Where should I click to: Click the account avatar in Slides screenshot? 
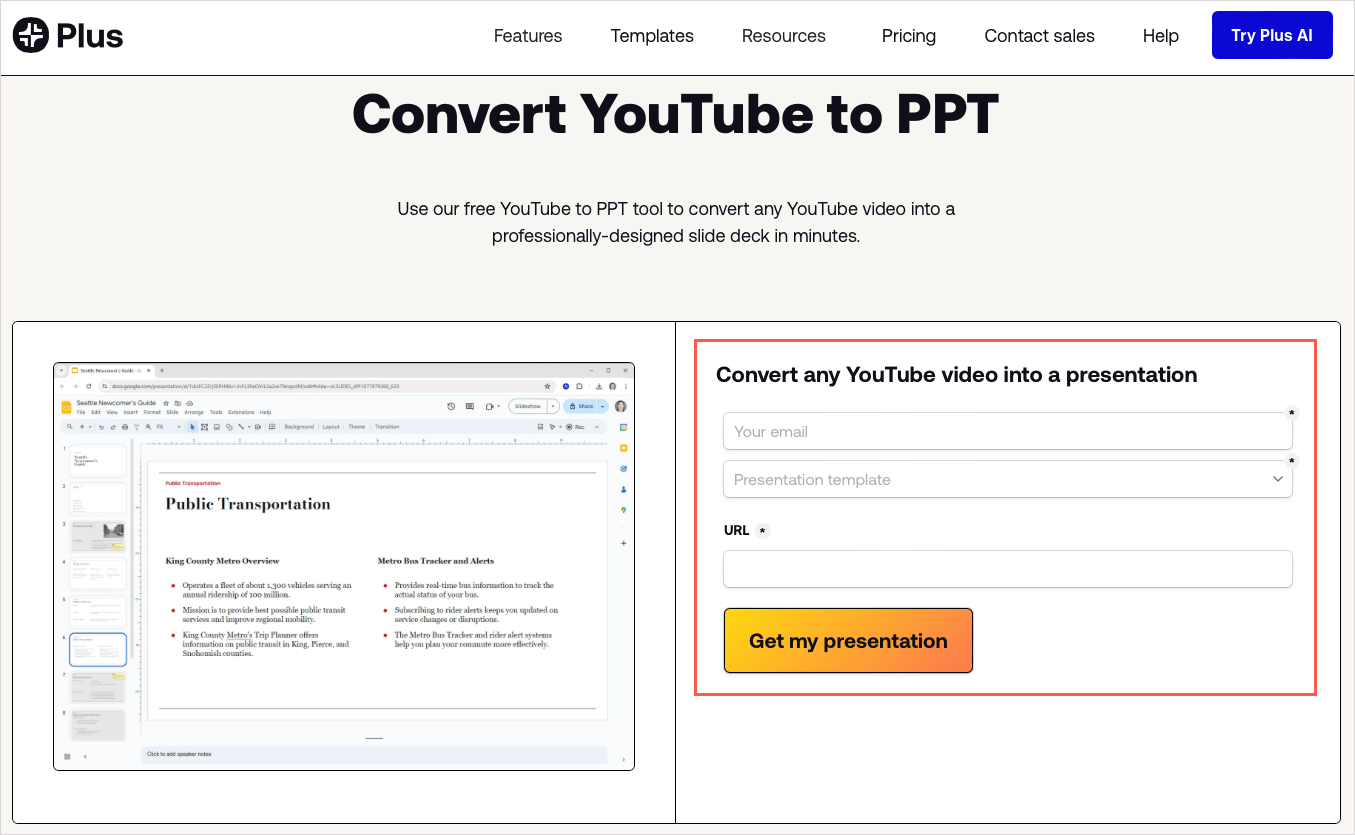[621, 406]
